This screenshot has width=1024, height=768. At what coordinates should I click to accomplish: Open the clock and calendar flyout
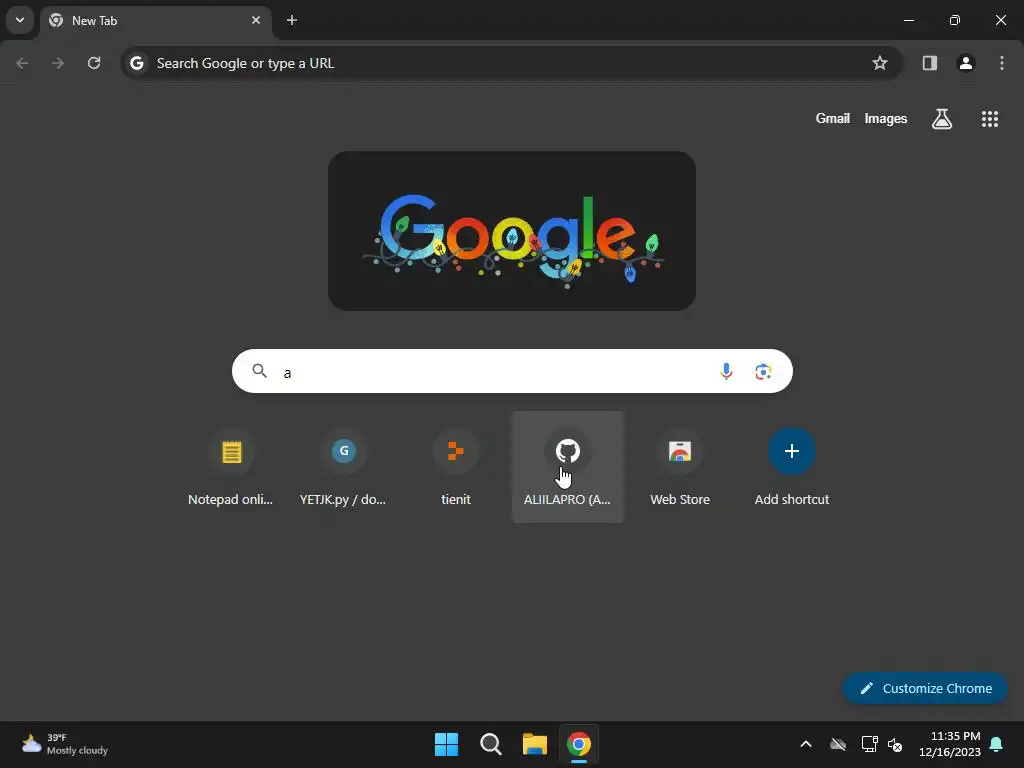click(x=950, y=744)
